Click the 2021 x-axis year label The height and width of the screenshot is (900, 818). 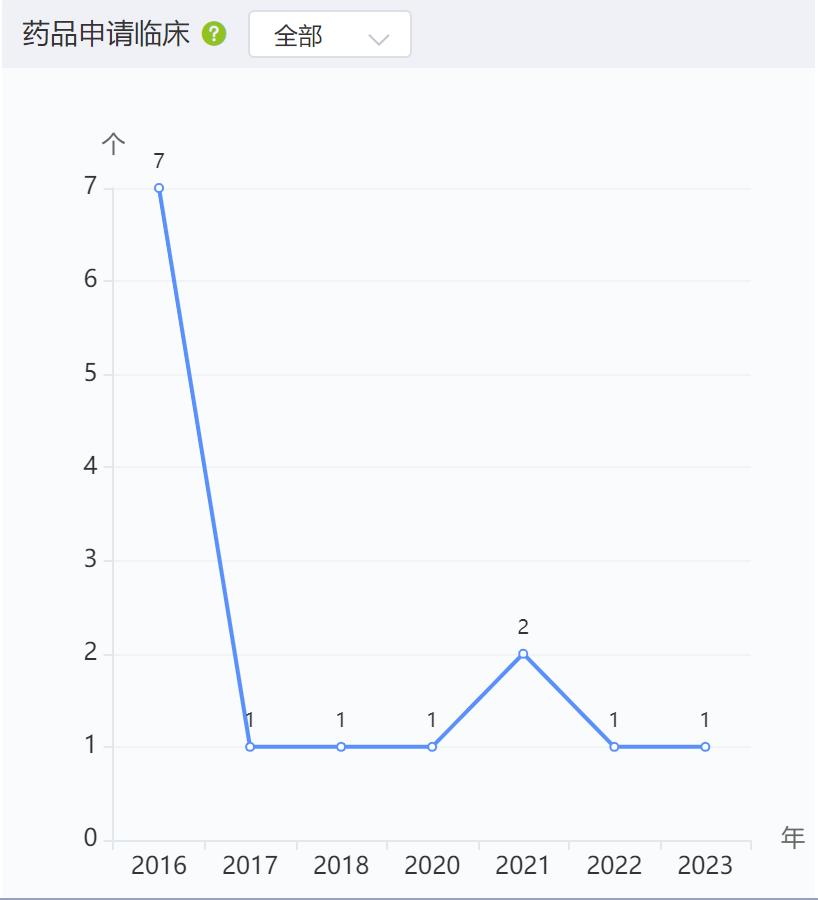(523, 866)
